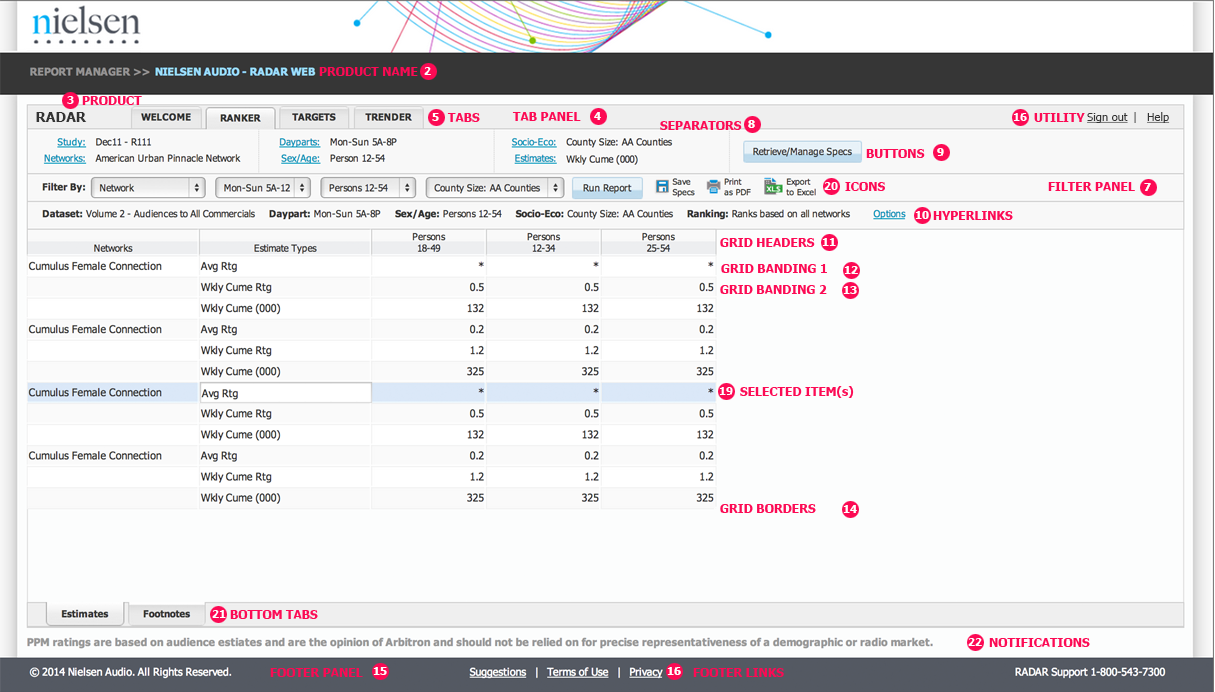This screenshot has height=692, width=1215.
Task: Switch to the Trender tab
Action: coord(389,117)
